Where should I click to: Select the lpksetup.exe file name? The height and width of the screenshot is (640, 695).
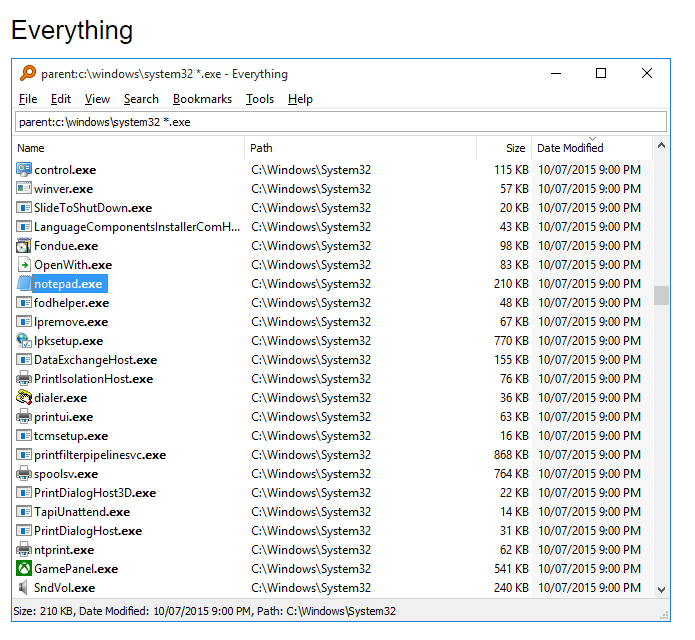click(x=69, y=341)
